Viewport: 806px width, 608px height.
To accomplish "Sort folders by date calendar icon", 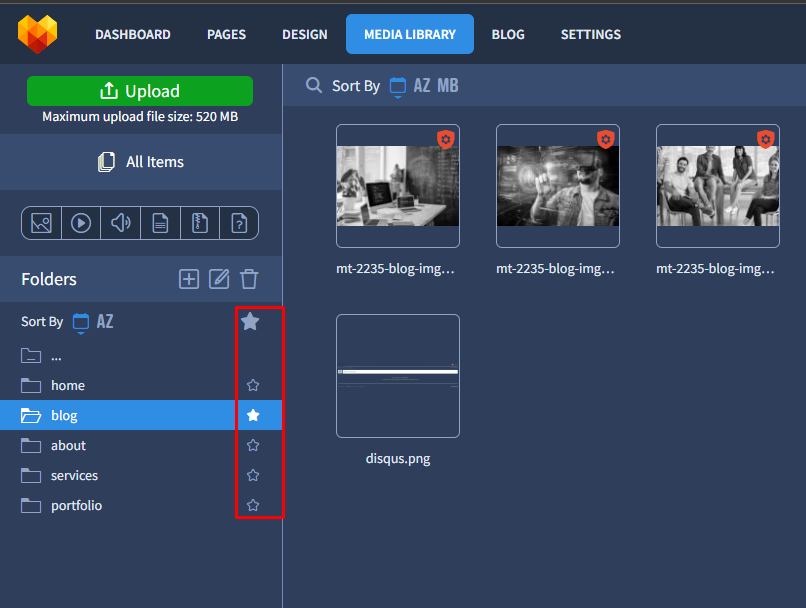I will (81, 322).
